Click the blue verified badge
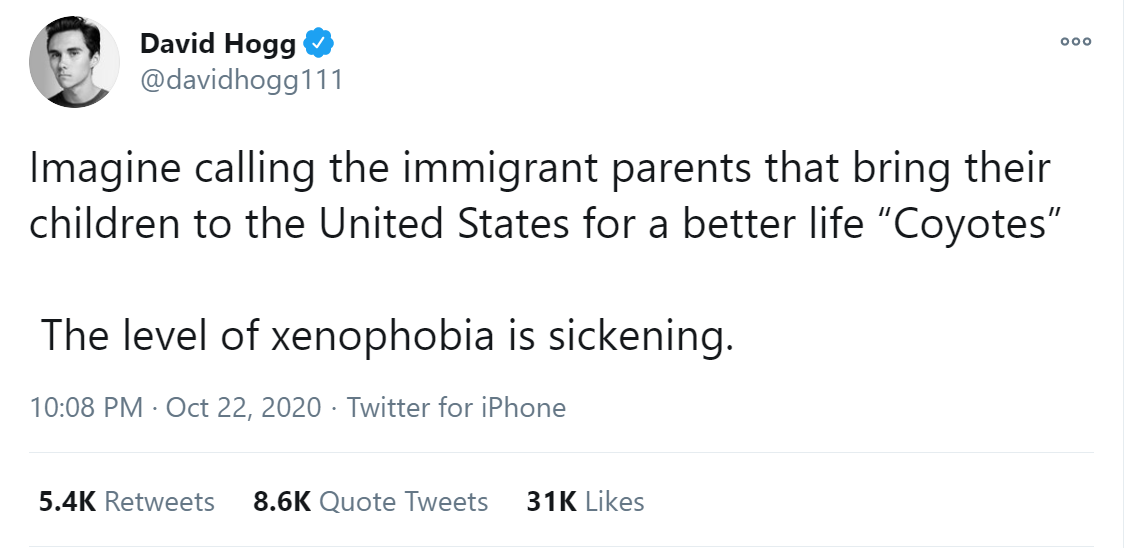The width and height of the screenshot is (1128, 548). coord(319,43)
